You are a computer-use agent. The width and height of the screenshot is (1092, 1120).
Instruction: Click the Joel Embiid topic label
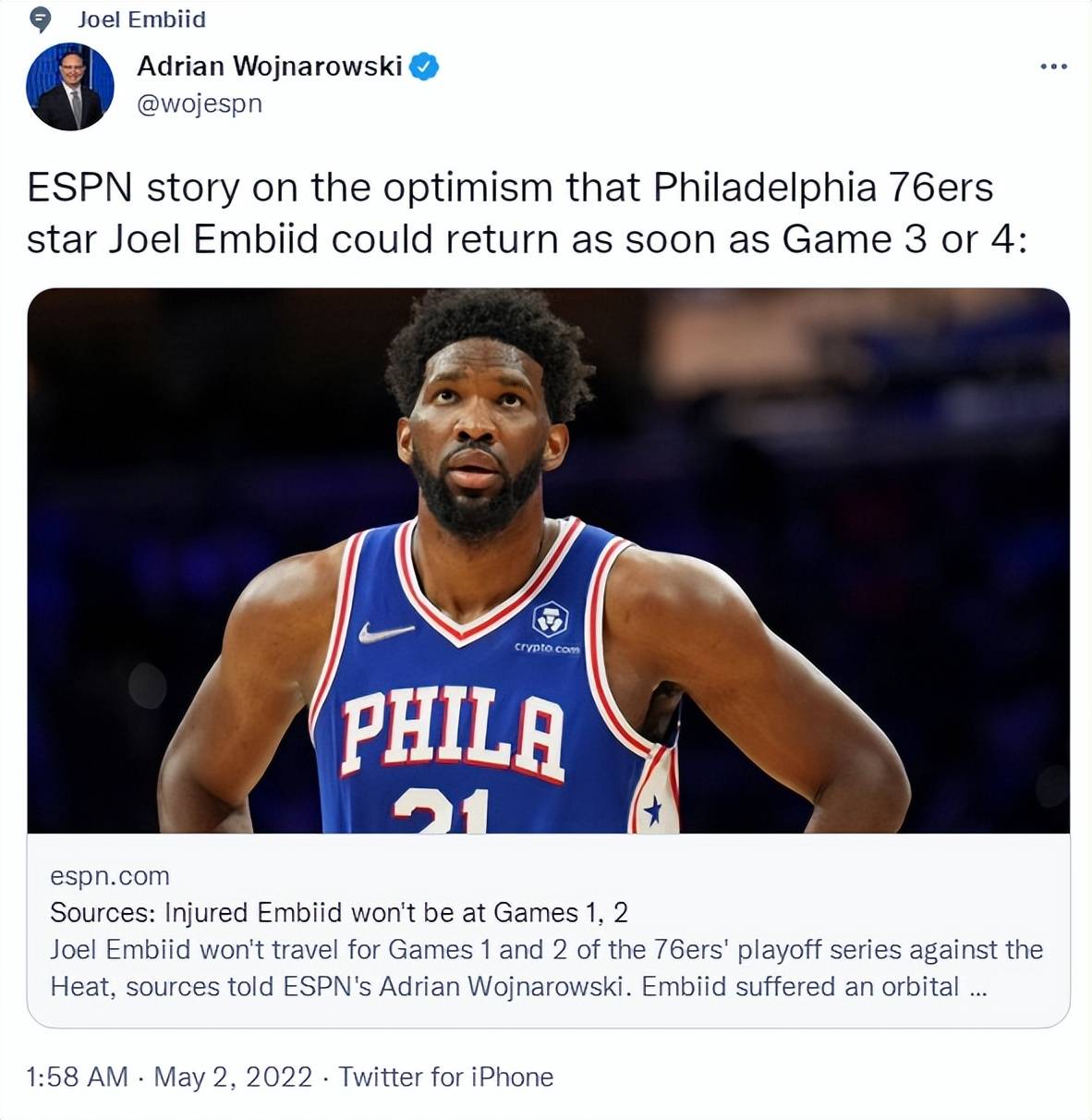point(141,19)
